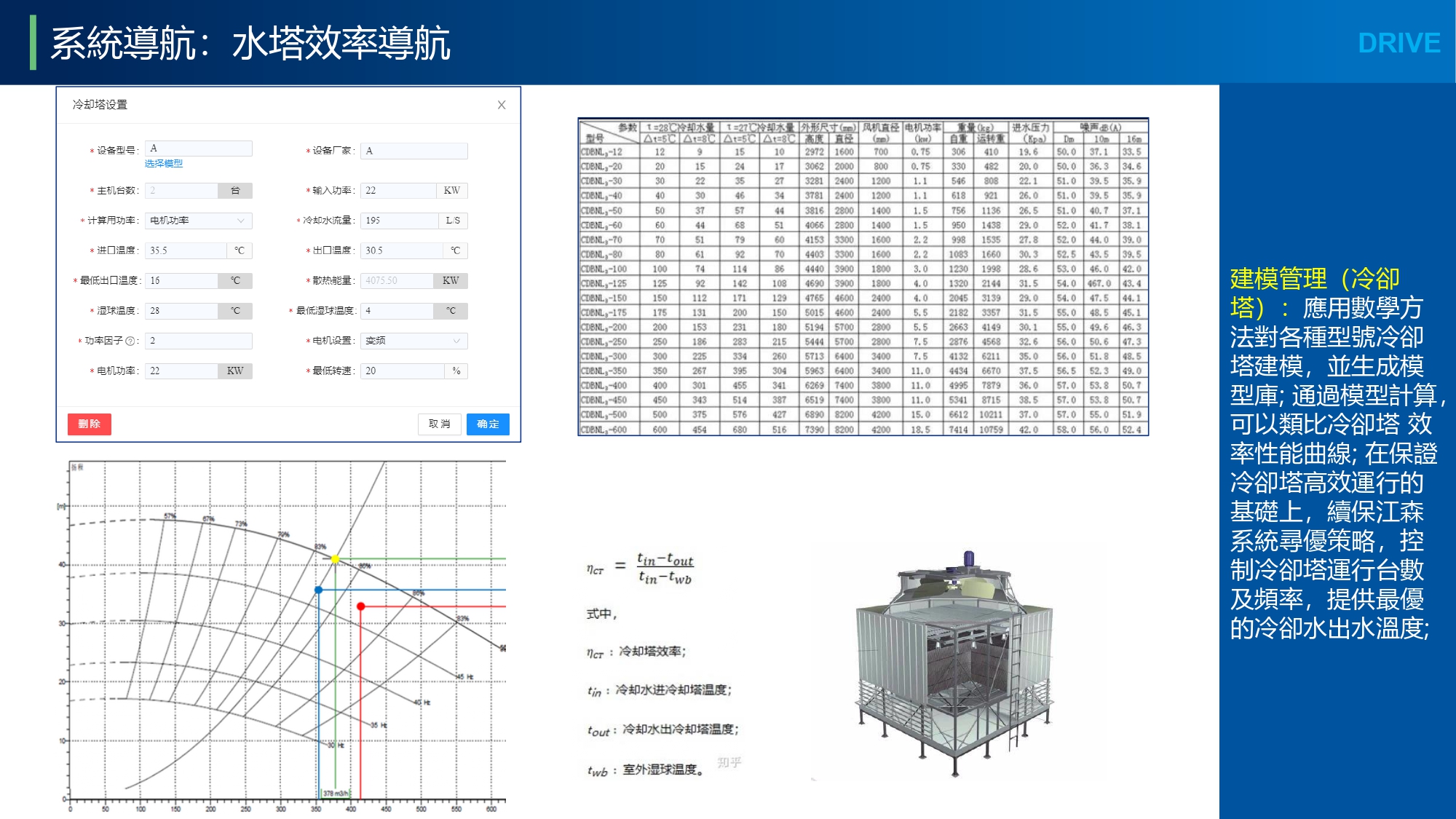Image resolution: width=1456 pixels, height=819 pixels.
Task: Click the blue marker on the chart
Action: [318, 590]
